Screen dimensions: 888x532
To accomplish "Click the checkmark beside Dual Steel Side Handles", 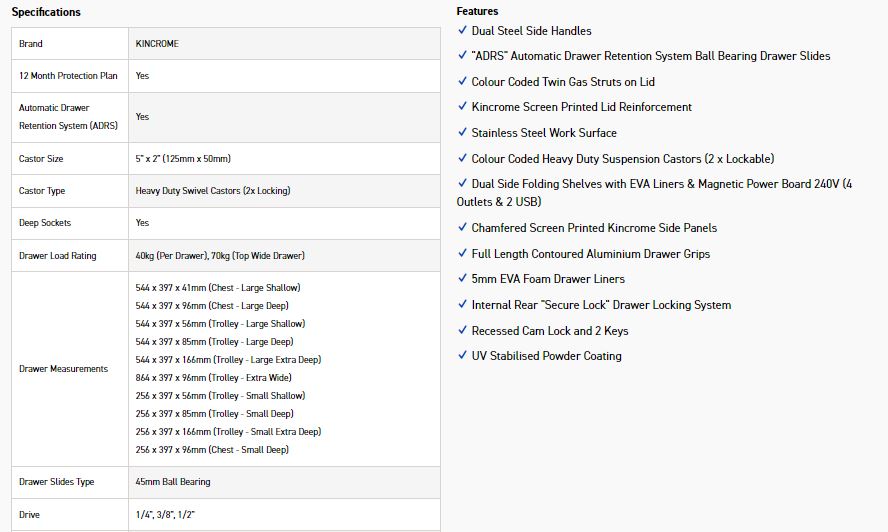I will point(462,30).
